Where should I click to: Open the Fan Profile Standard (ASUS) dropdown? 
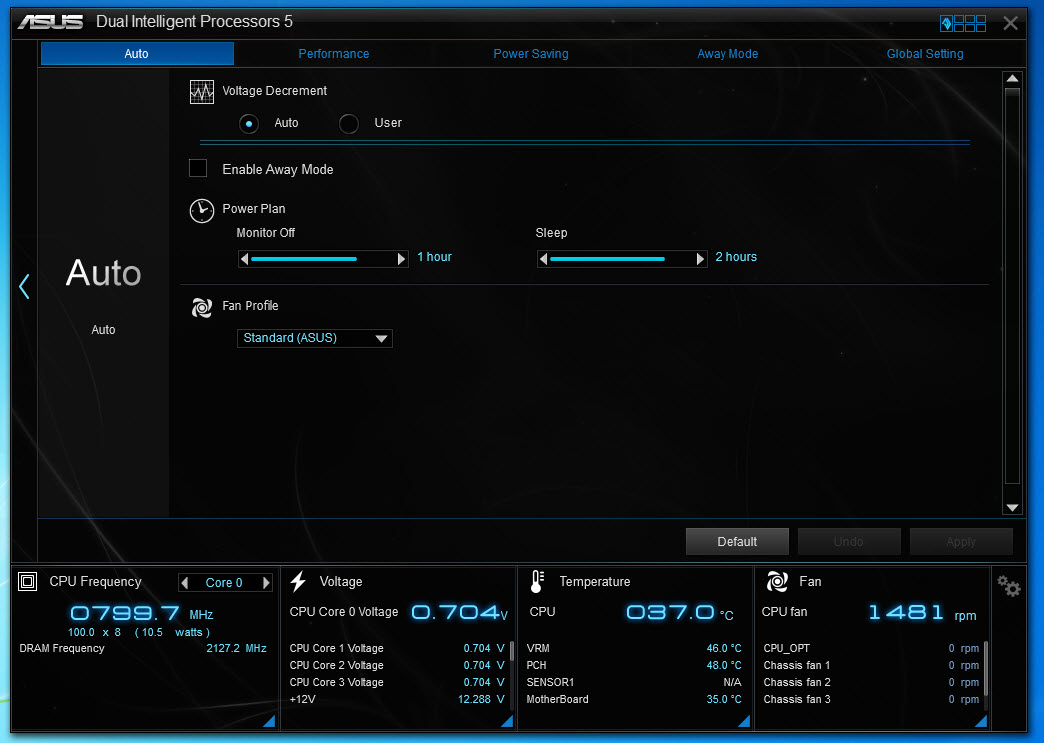[x=315, y=338]
